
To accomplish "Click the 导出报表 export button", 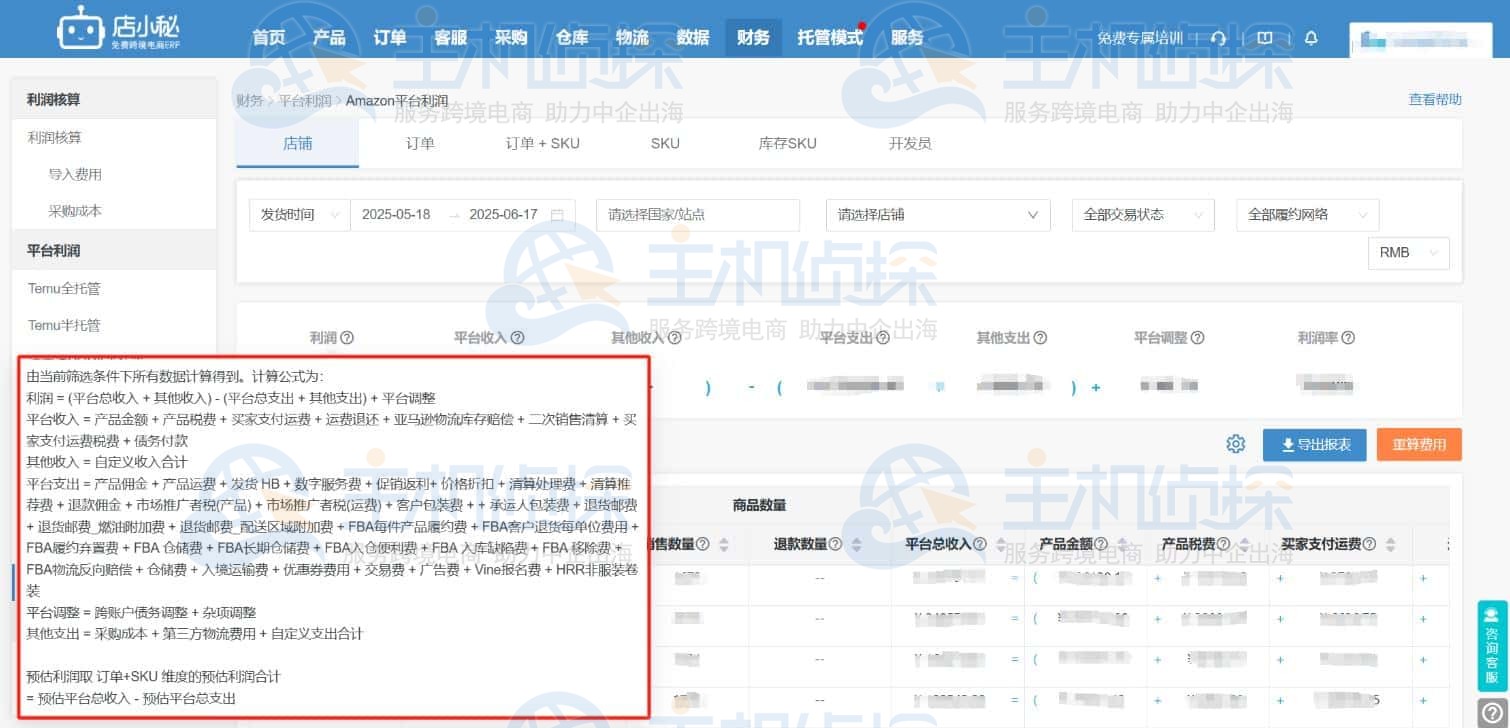I will (1314, 444).
